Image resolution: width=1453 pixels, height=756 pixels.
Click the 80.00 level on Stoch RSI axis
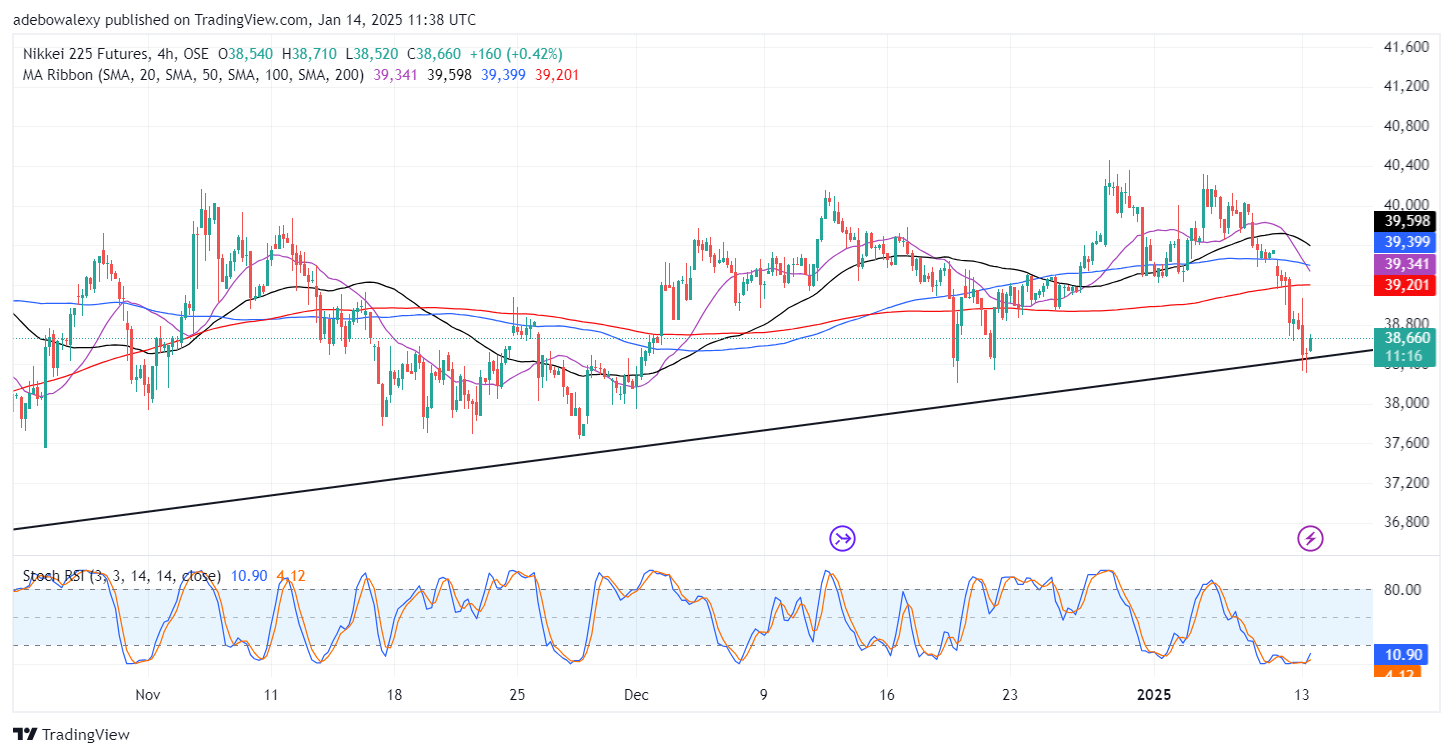click(1403, 589)
